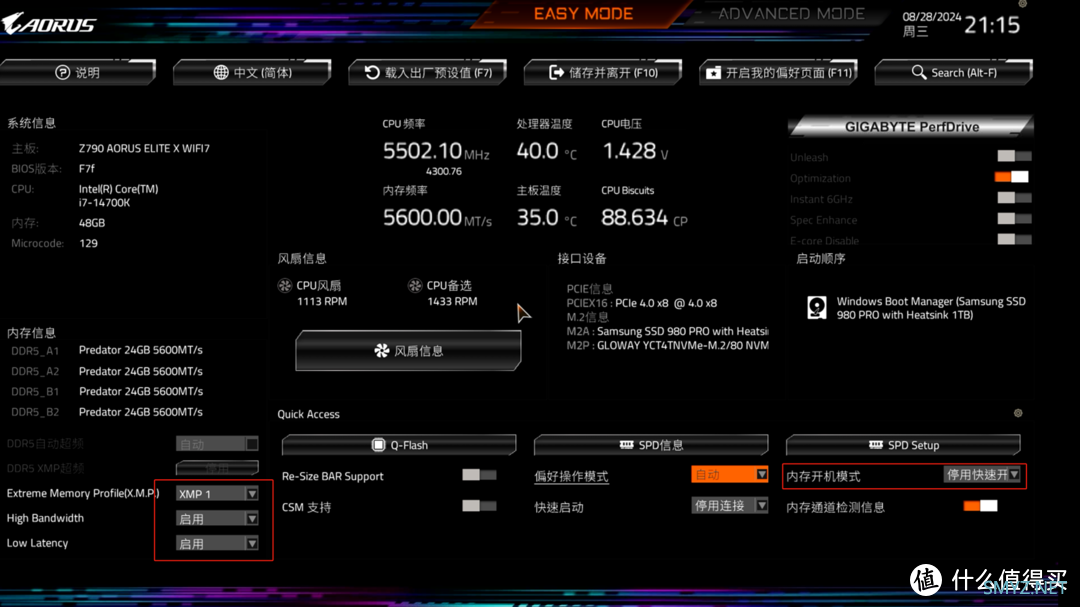The width and height of the screenshot is (1080, 607).
Task: Click the M2P GLOWAY YCT4TNVMe entry
Action: (667, 345)
